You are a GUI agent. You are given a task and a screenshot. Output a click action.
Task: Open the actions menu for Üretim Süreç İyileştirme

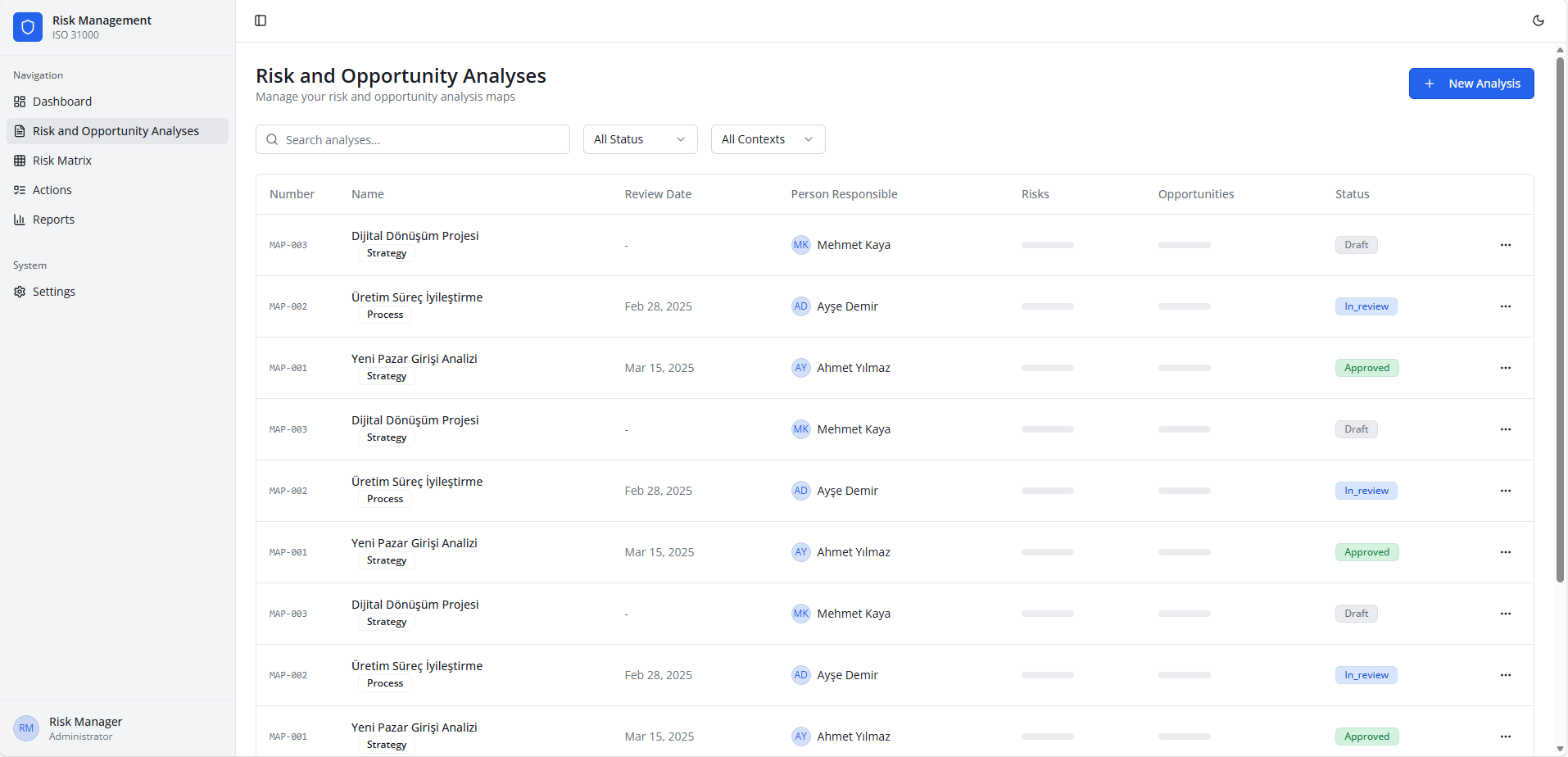[1507, 306]
